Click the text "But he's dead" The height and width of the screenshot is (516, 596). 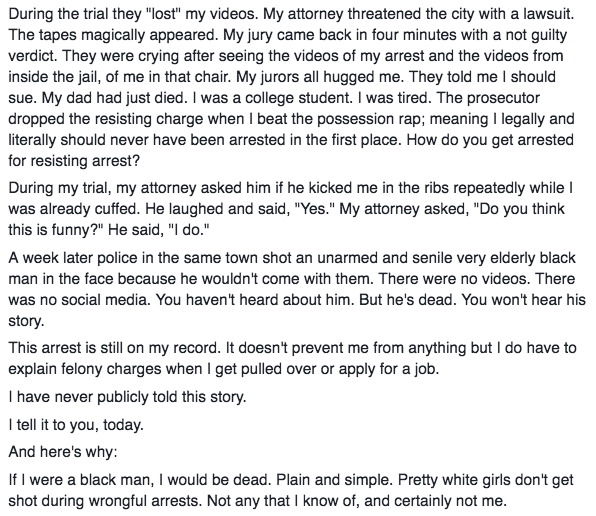pos(408,300)
